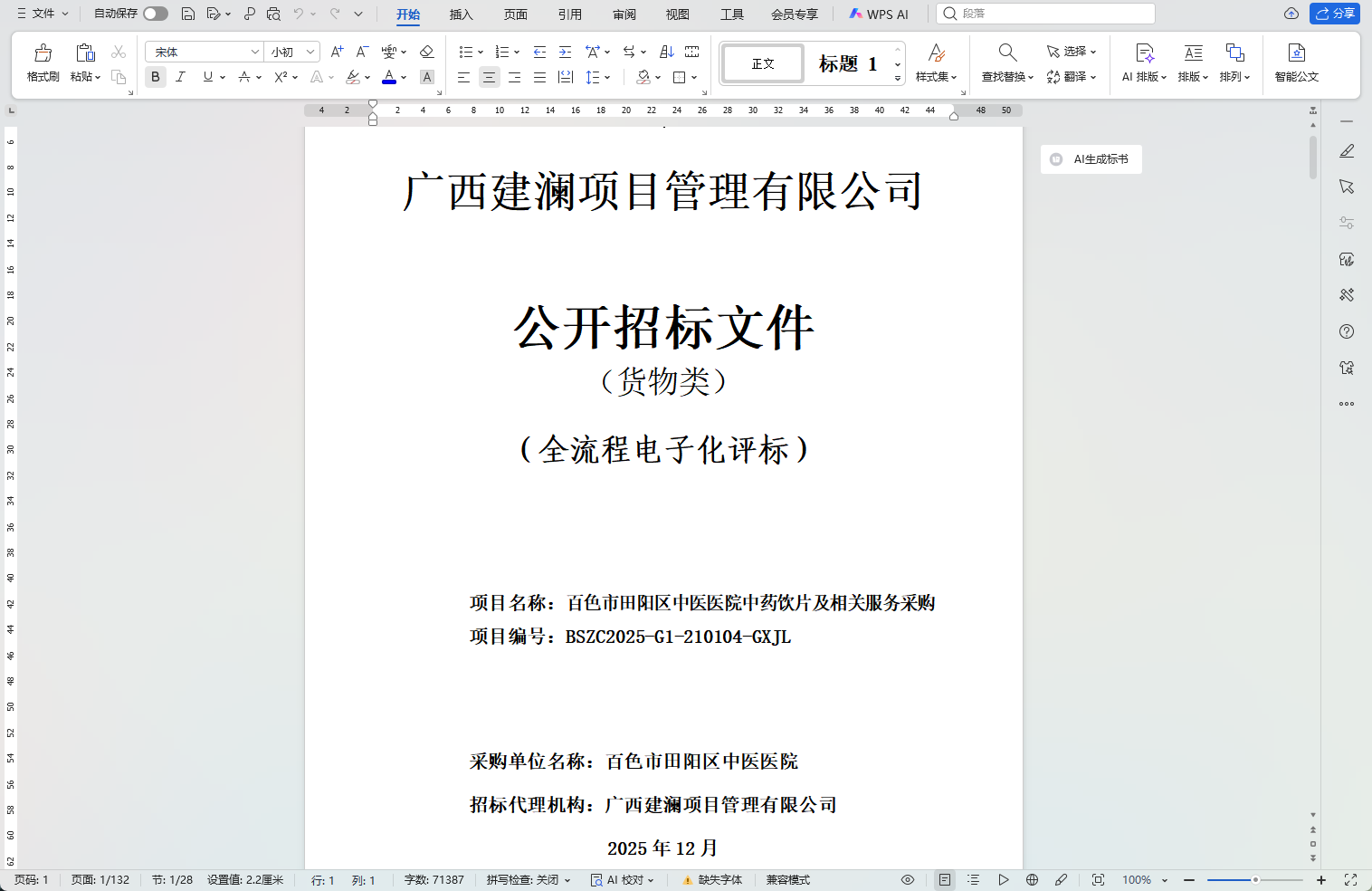Toggle italic formatting
This screenshot has height=891, width=1372.
click(x=180, y=77)
